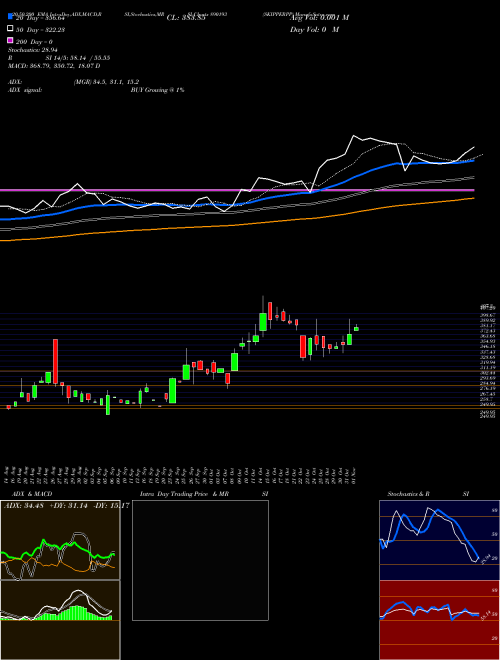The image size is (500, 660).
Task: Open the red RSI chart panel
Action: pyautogui.click(x=439, y=620)
